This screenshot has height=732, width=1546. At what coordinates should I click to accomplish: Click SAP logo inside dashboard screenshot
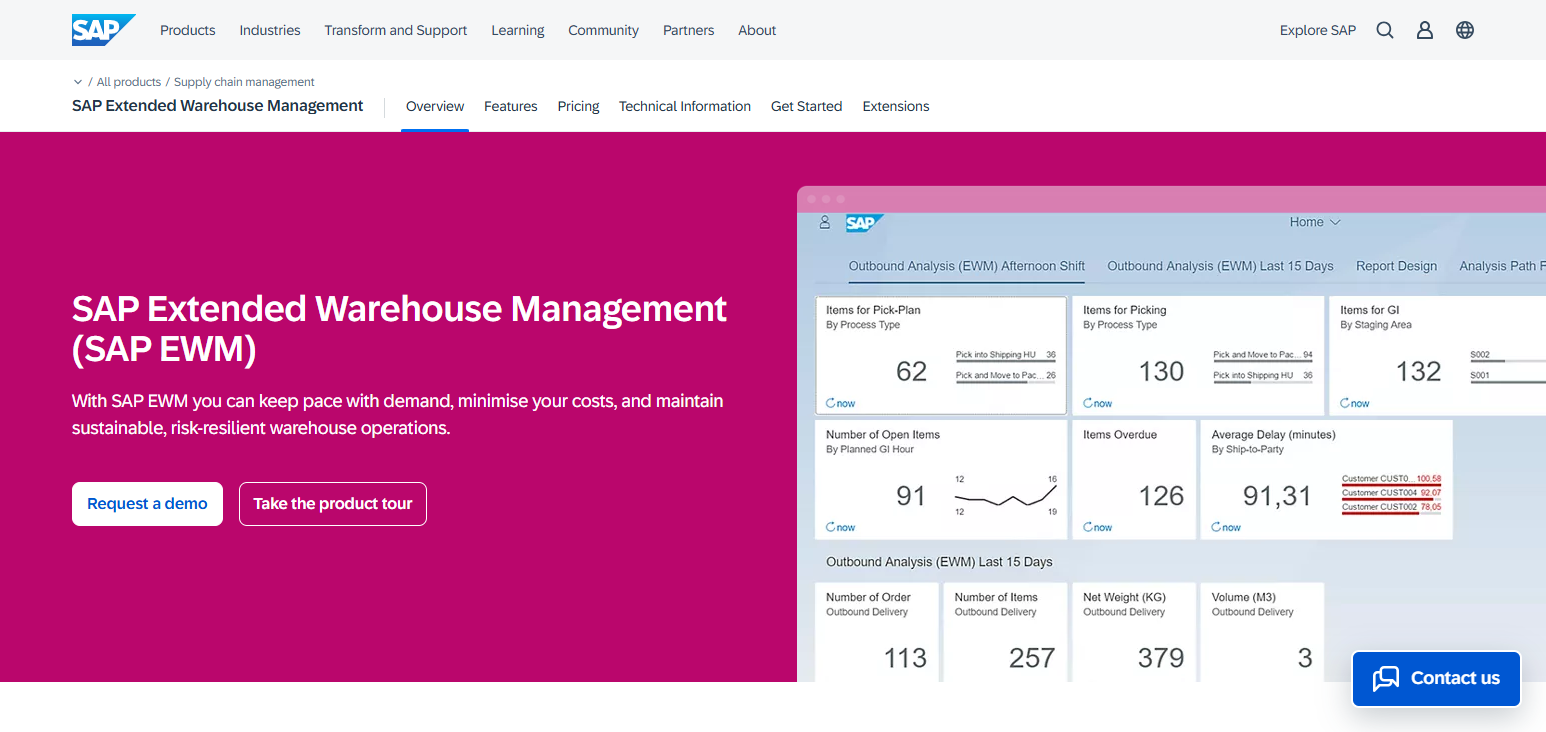[864, 223]
